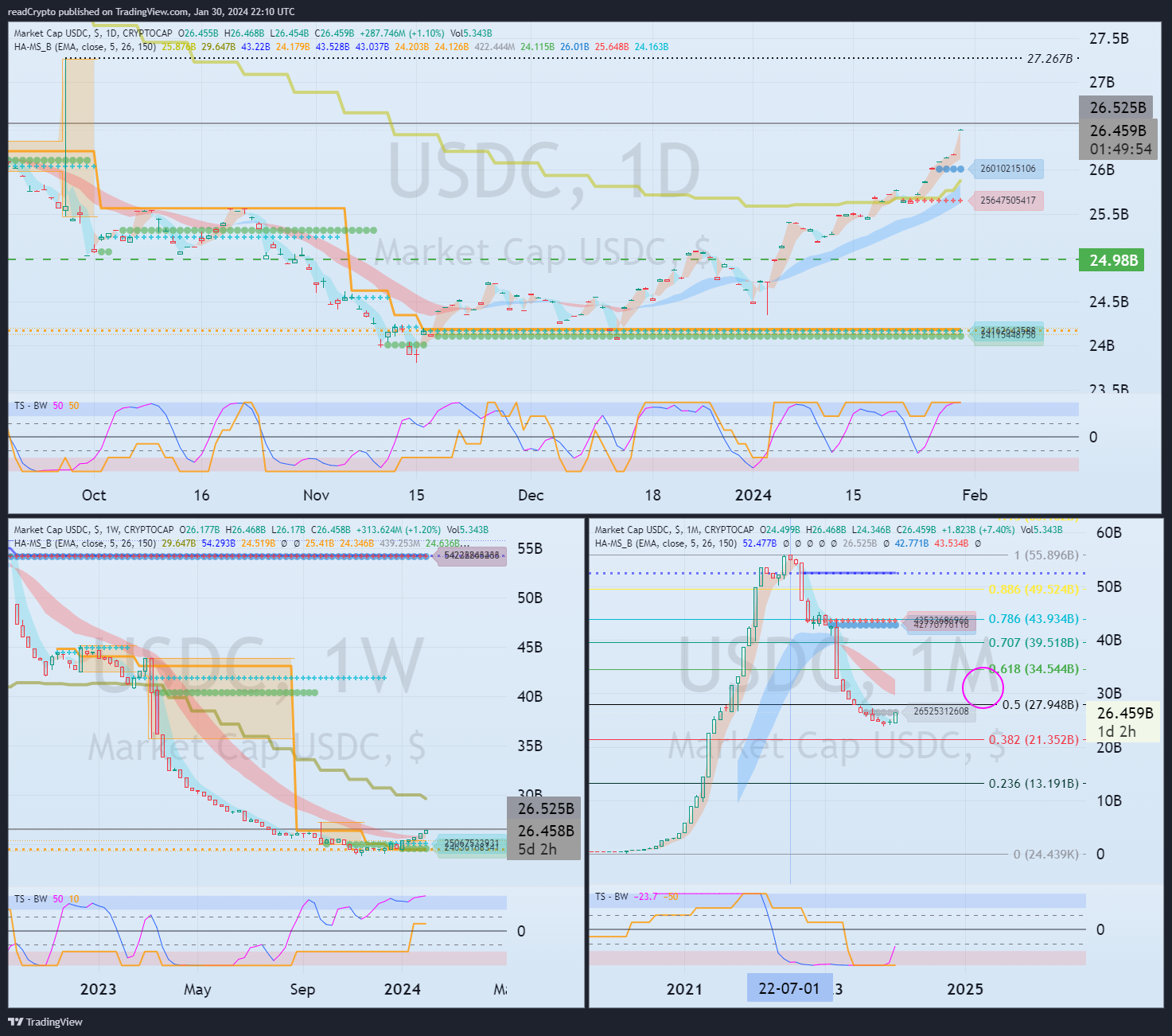This screenshot has height=1036, width=1172.
Task: Click '2024' on the 1D time axis
Action: pos(753,495)
